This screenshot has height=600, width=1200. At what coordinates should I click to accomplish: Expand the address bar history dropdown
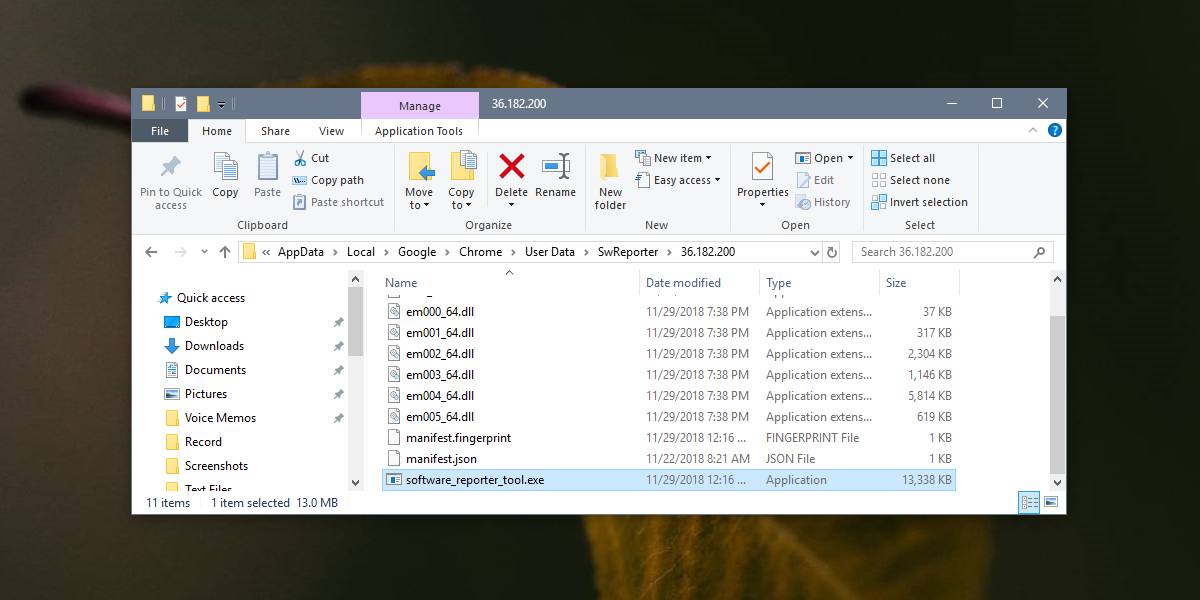coord(814,252)
